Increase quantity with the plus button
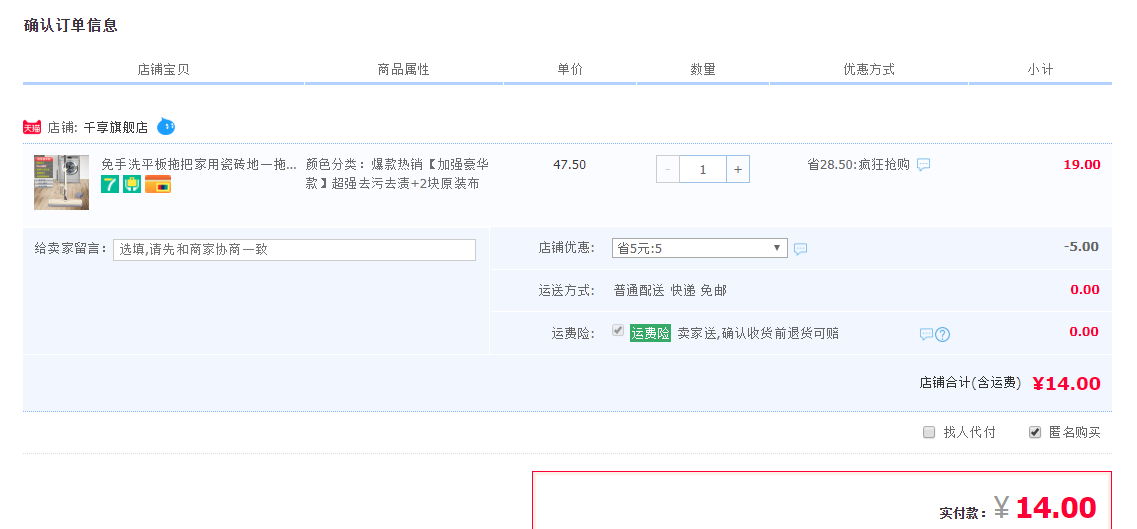1137x529 pixels. click(737, 170)
